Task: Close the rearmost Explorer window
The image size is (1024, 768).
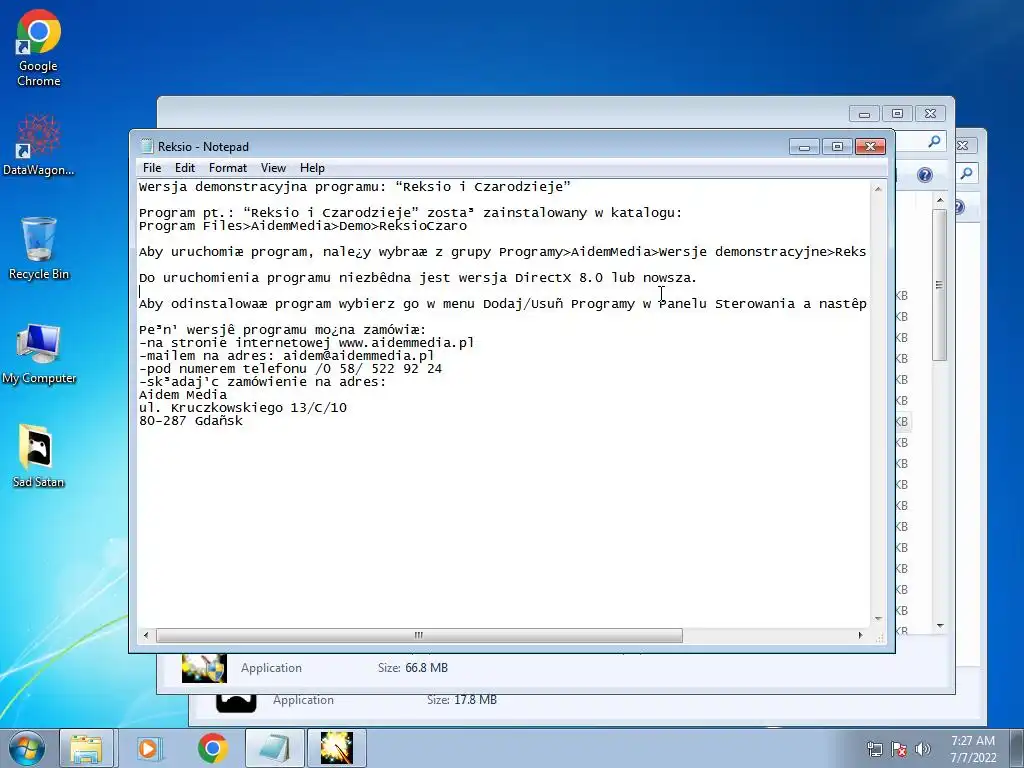Action: (x=963, y=146)
